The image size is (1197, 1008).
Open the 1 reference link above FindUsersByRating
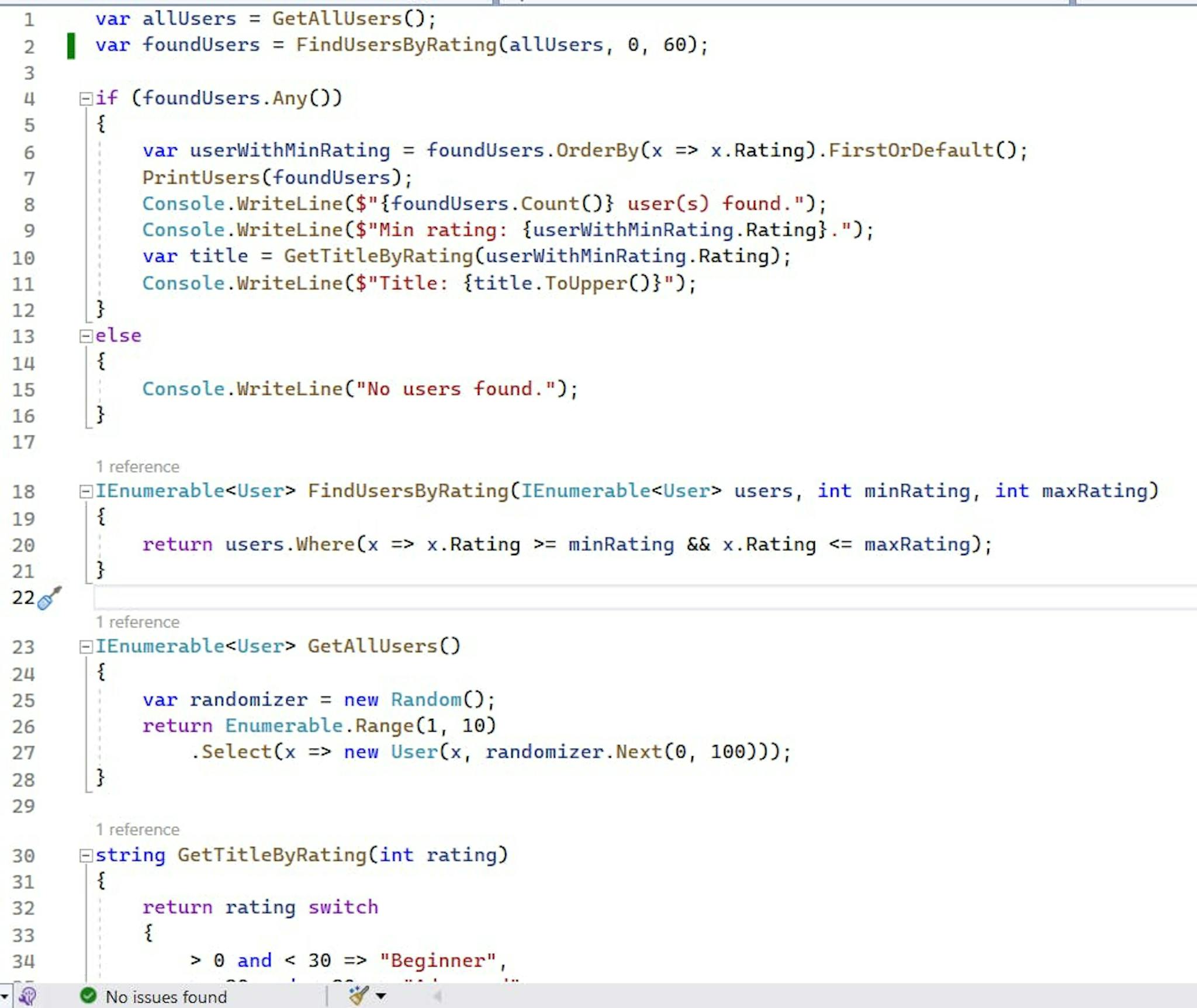pos(137,466)
